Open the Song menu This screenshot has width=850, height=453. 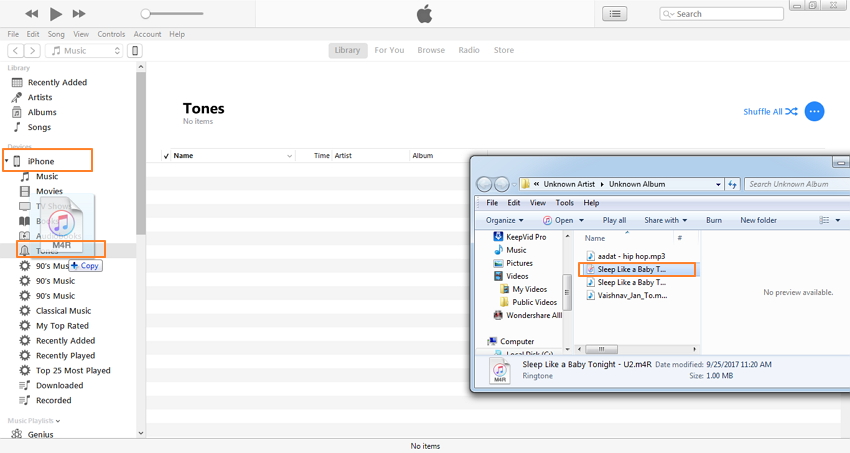click(x=56, y=34)
